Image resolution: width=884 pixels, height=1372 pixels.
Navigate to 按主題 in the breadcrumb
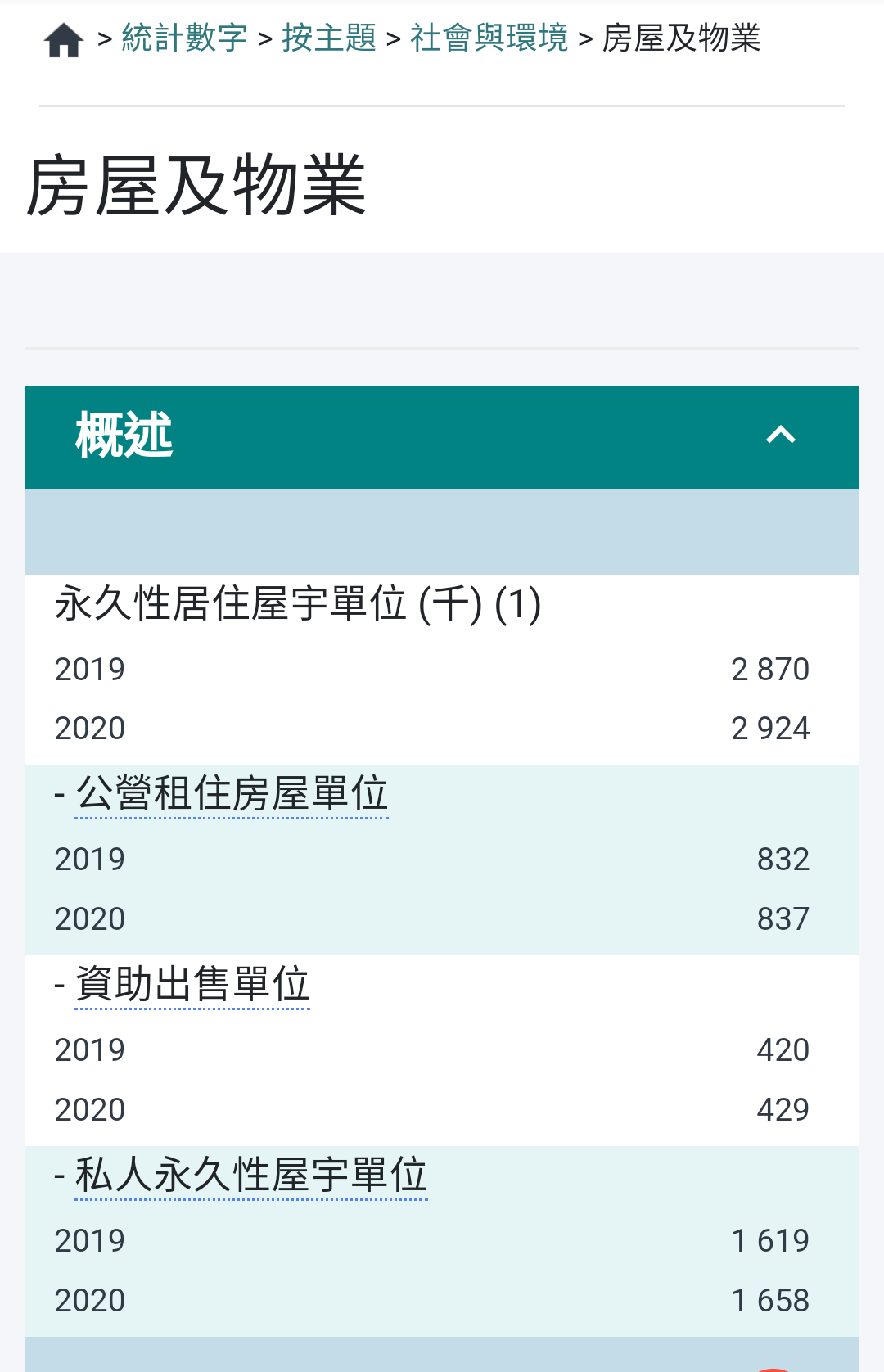(x=329, y=38)
